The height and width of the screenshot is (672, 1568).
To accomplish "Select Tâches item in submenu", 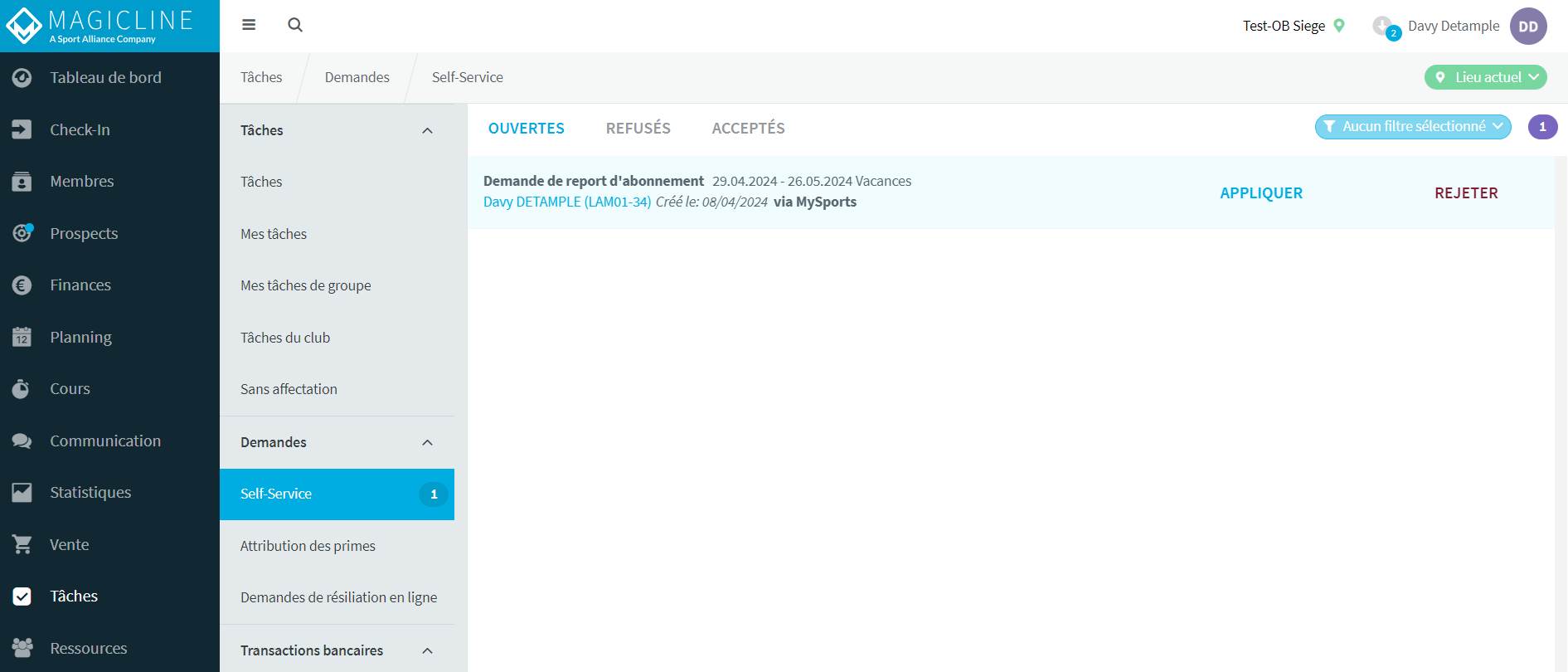I will [x=337, y=182].
